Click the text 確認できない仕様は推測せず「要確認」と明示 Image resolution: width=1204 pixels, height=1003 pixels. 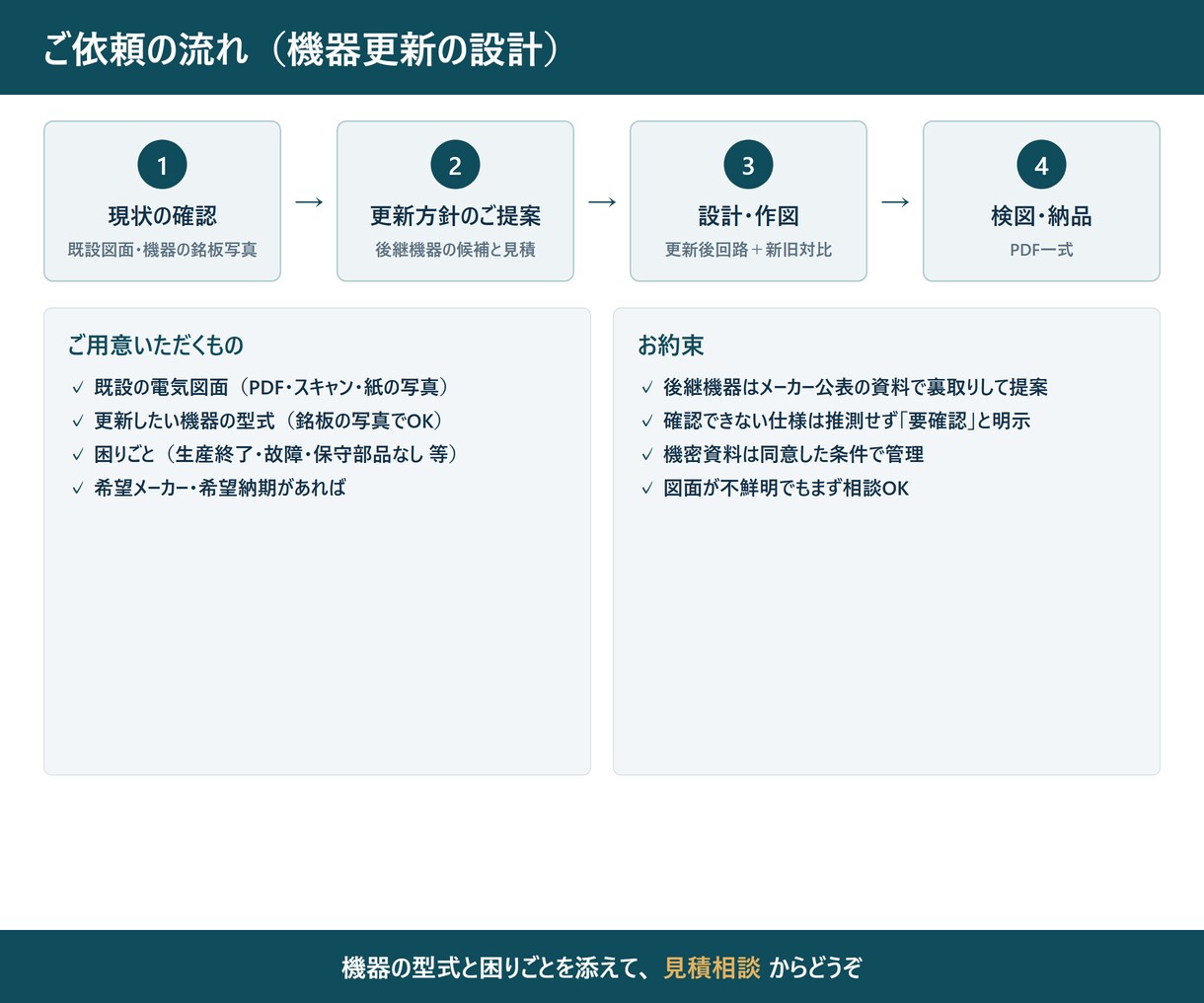point(847,421)
